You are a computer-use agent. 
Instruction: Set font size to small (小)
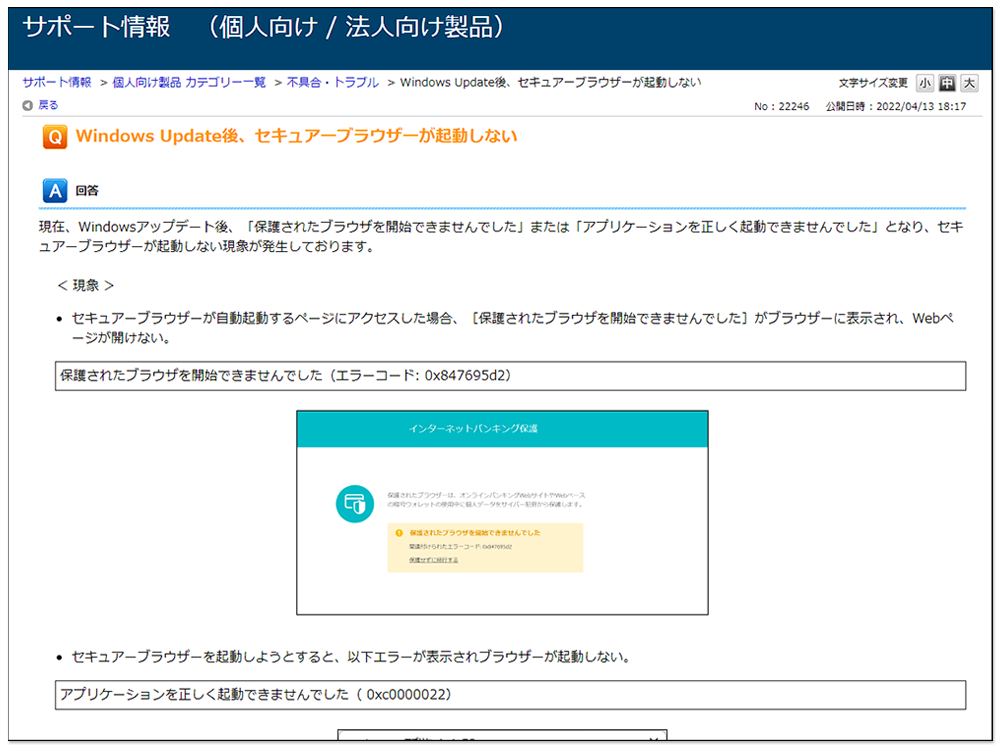point(925,83)
